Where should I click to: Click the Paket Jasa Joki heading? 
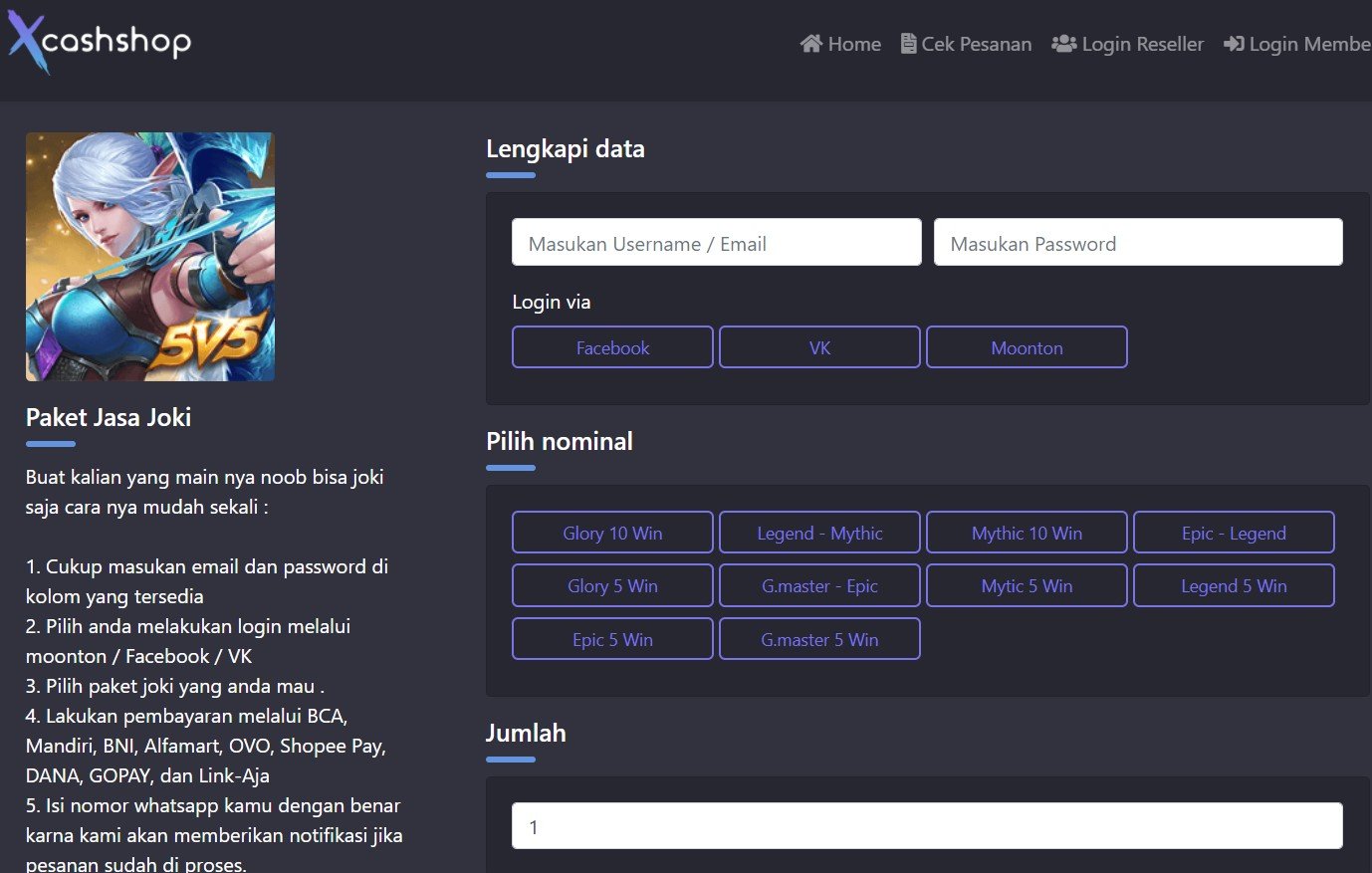109,417
